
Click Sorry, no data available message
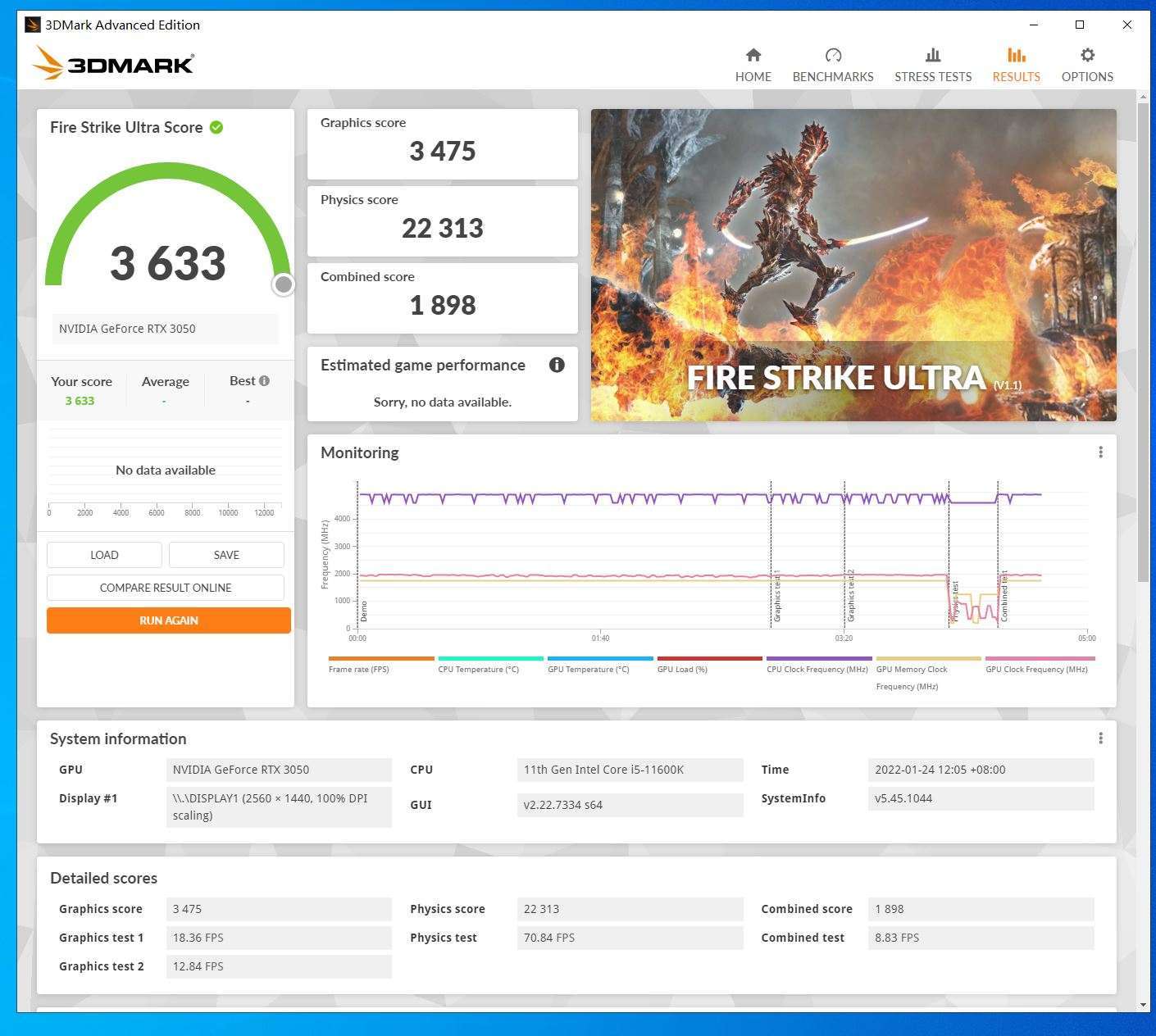click(x=443, y=402)
